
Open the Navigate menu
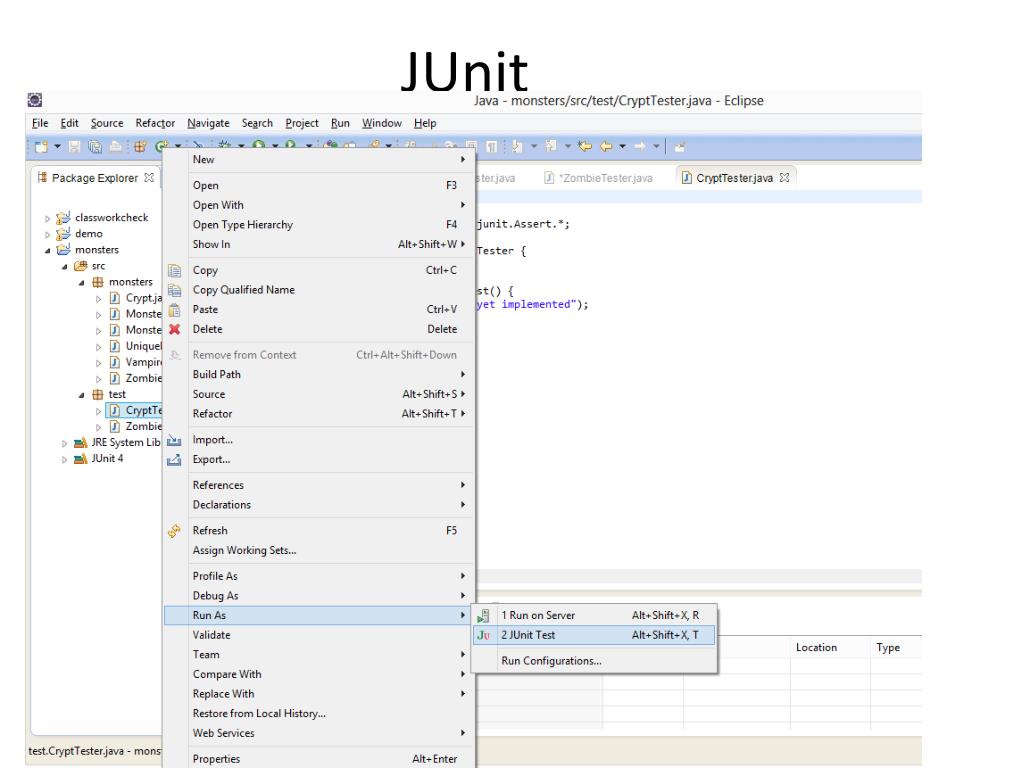tap(208, 123)
